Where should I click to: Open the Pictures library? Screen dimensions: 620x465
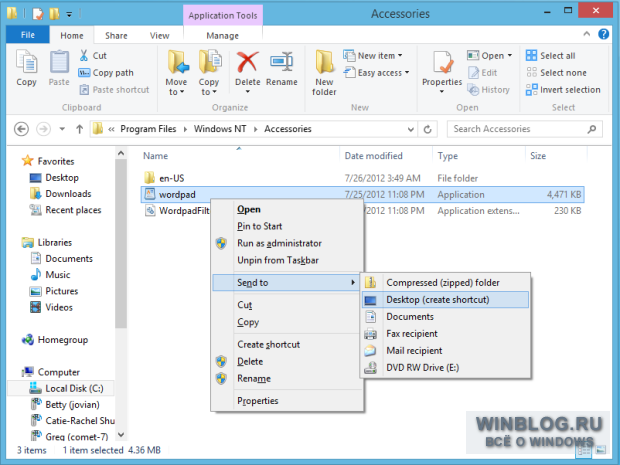54,291
